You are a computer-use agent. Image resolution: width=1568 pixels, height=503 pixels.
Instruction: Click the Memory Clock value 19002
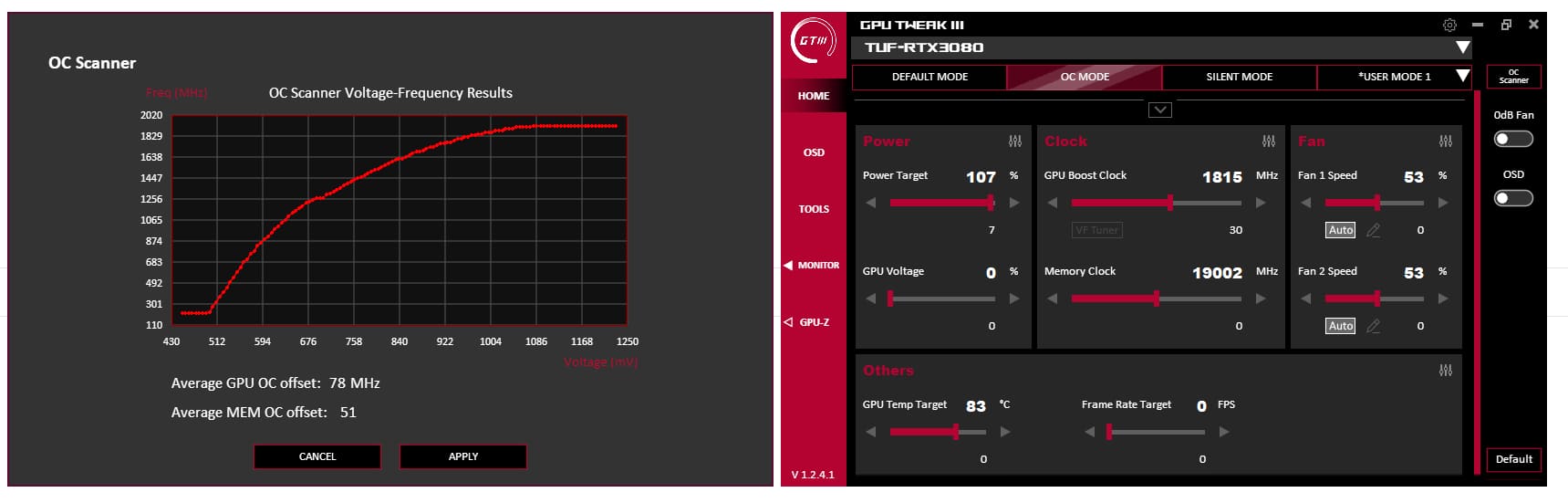(1217, 273)
